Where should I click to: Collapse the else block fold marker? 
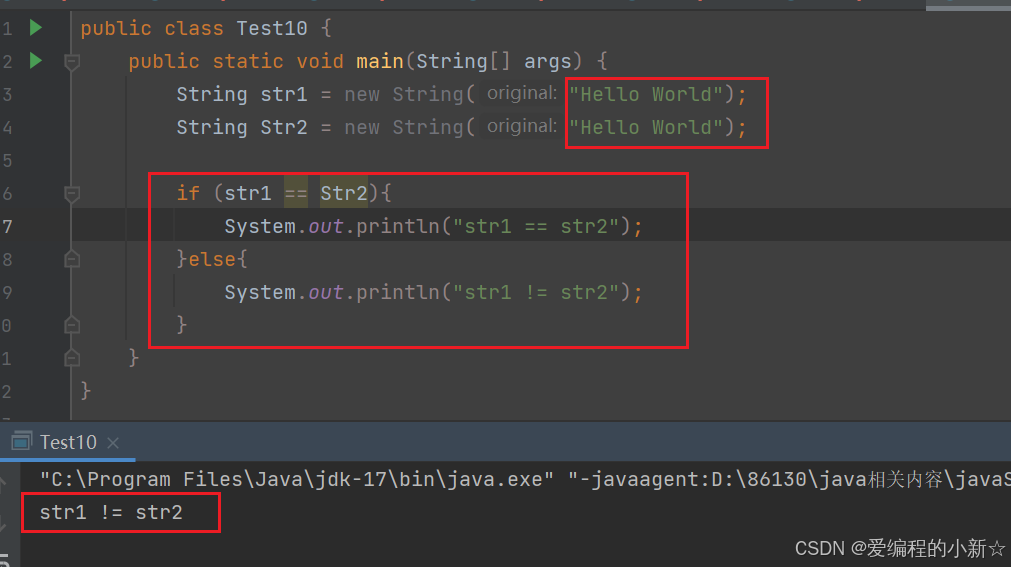click(x=72, y=259)
